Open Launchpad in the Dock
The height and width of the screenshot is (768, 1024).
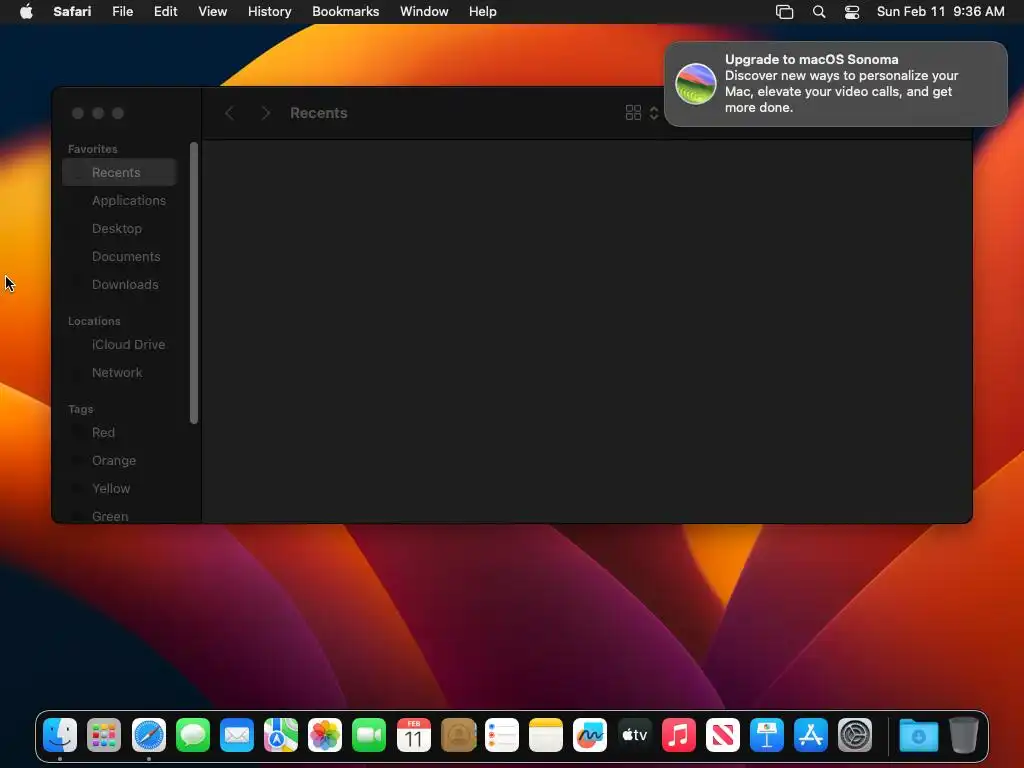click(104, 735)
